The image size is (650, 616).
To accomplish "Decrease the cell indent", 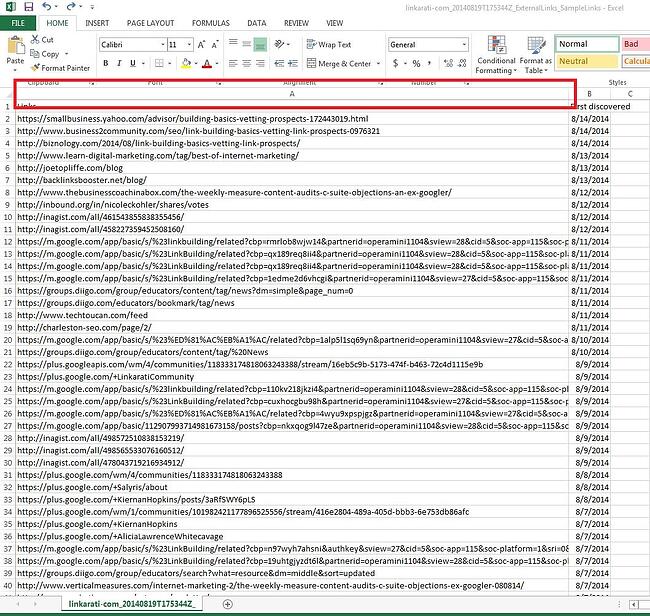I will tap(279, 63).
